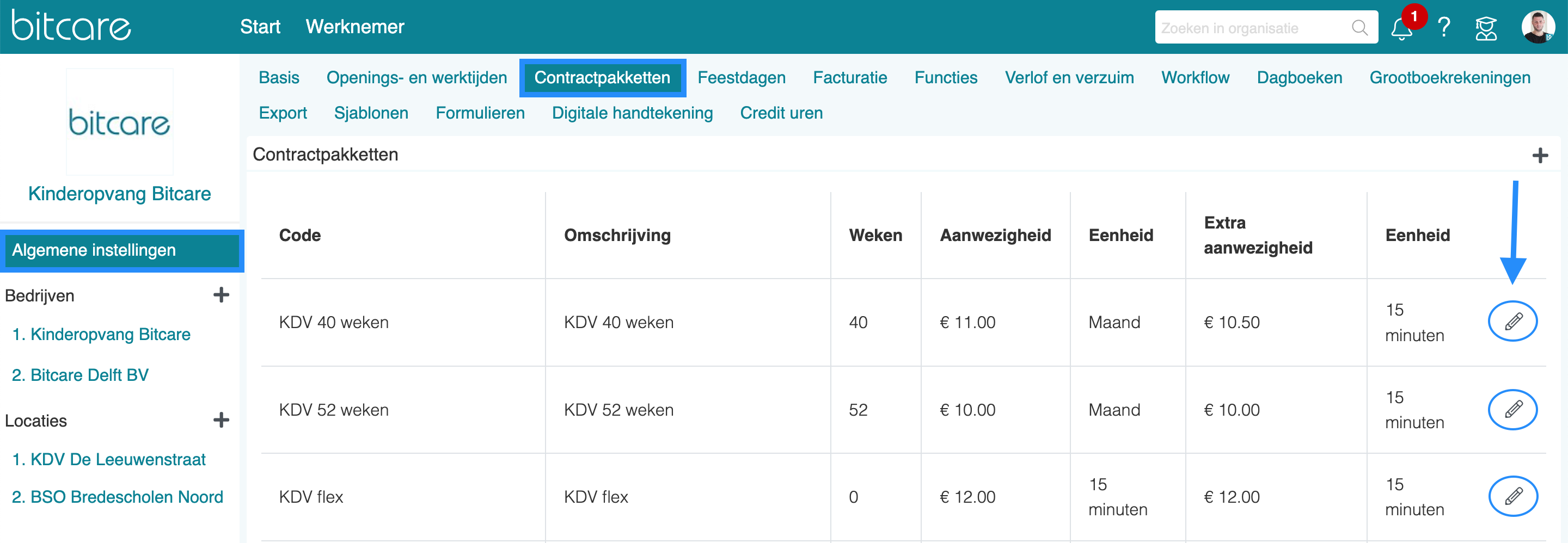1568x543 pixels.
Task: Open the Verlof en verzuim tab
Action: point(1069,78)
